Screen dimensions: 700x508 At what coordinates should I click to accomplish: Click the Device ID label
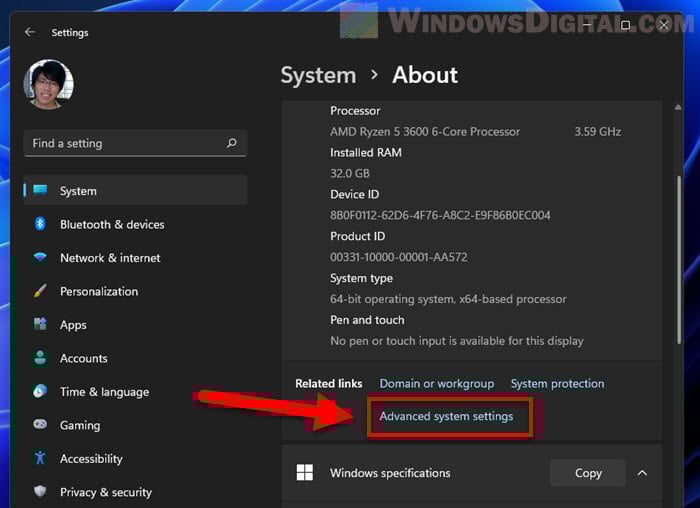(354, 194)
